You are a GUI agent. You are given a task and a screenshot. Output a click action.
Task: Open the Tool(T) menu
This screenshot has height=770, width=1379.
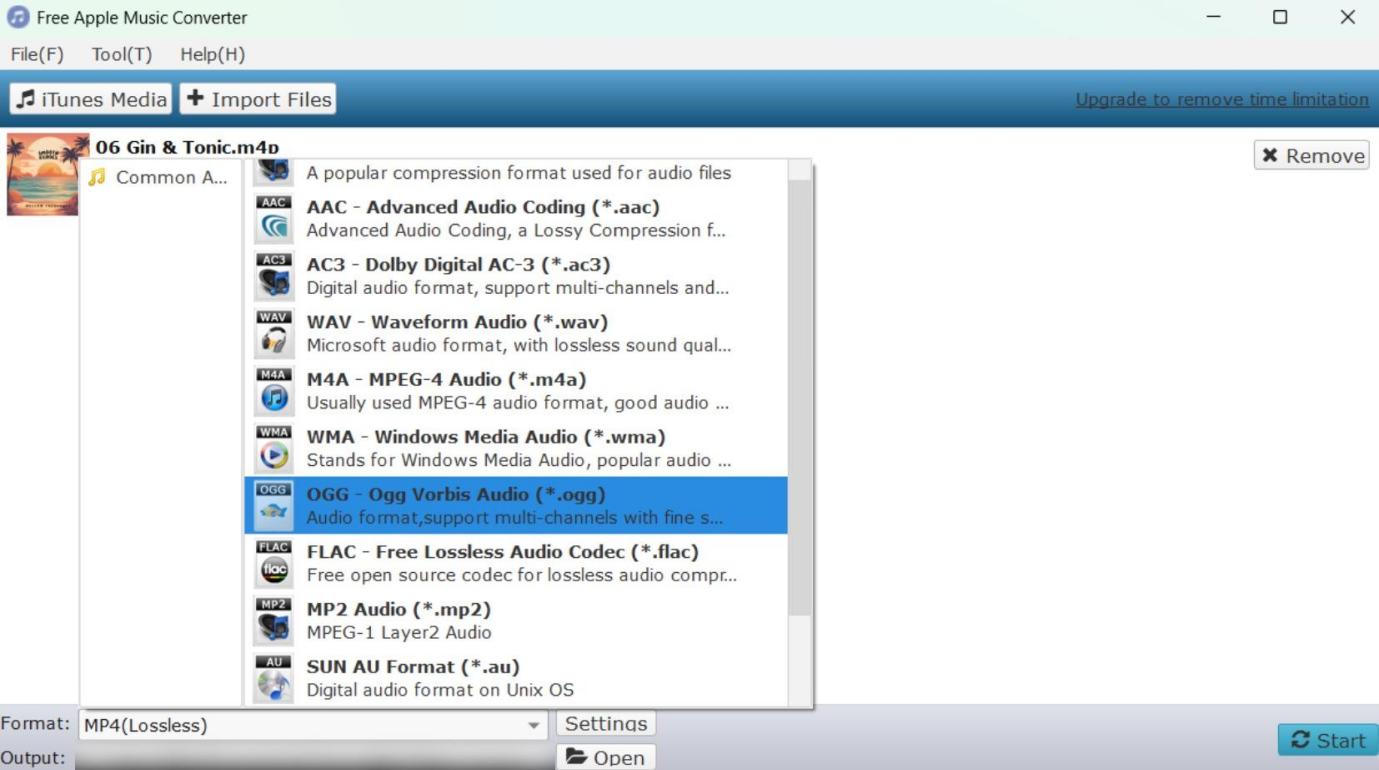(122, 55)
